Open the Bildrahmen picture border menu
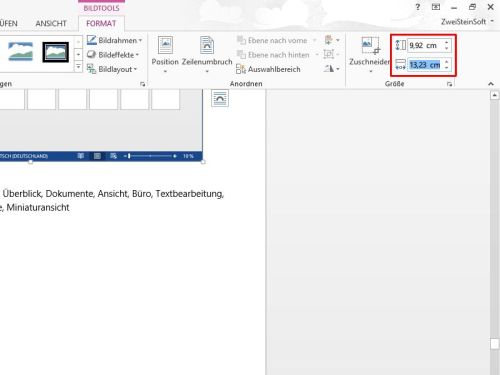 pyautogui.click(x=114, y=40)
